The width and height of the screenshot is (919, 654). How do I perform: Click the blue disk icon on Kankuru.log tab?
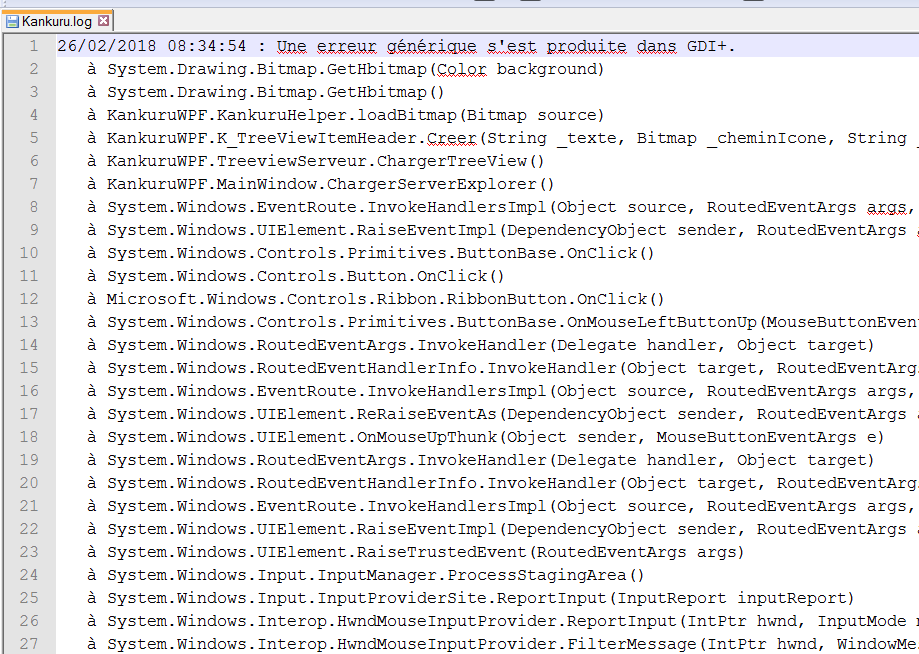click(12, 22)
